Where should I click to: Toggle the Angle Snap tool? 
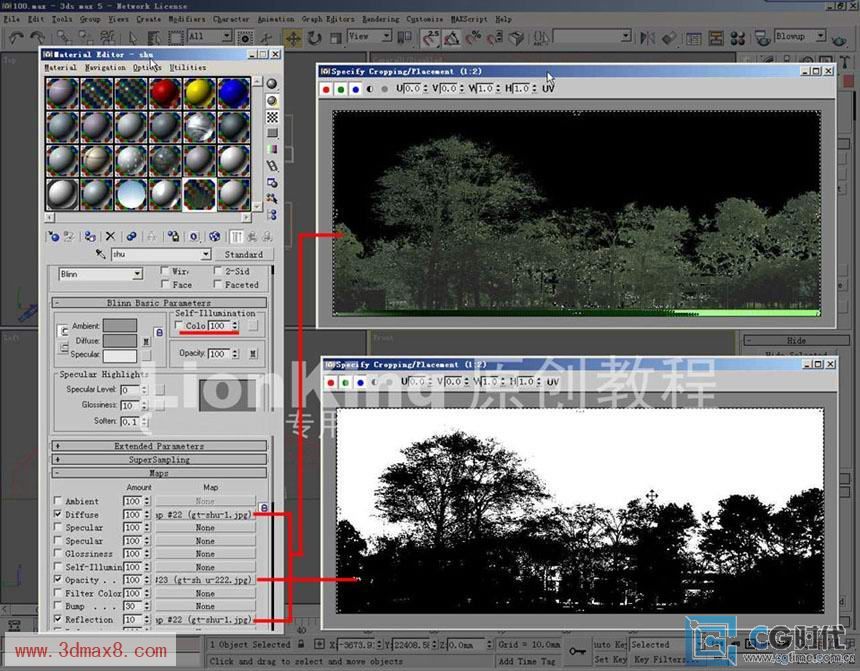pos(452,38)
